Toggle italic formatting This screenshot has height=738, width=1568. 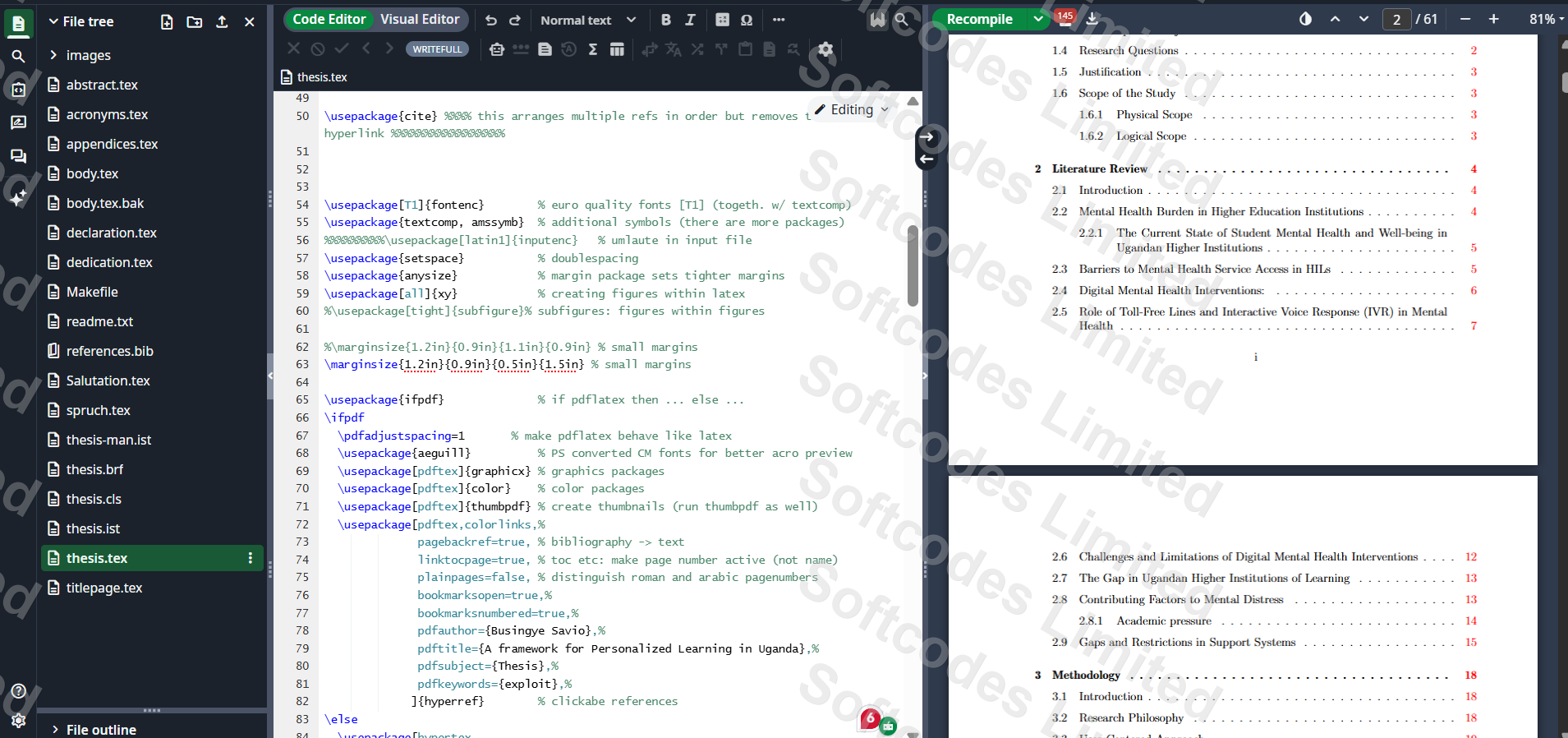click(x=690, y=20)
